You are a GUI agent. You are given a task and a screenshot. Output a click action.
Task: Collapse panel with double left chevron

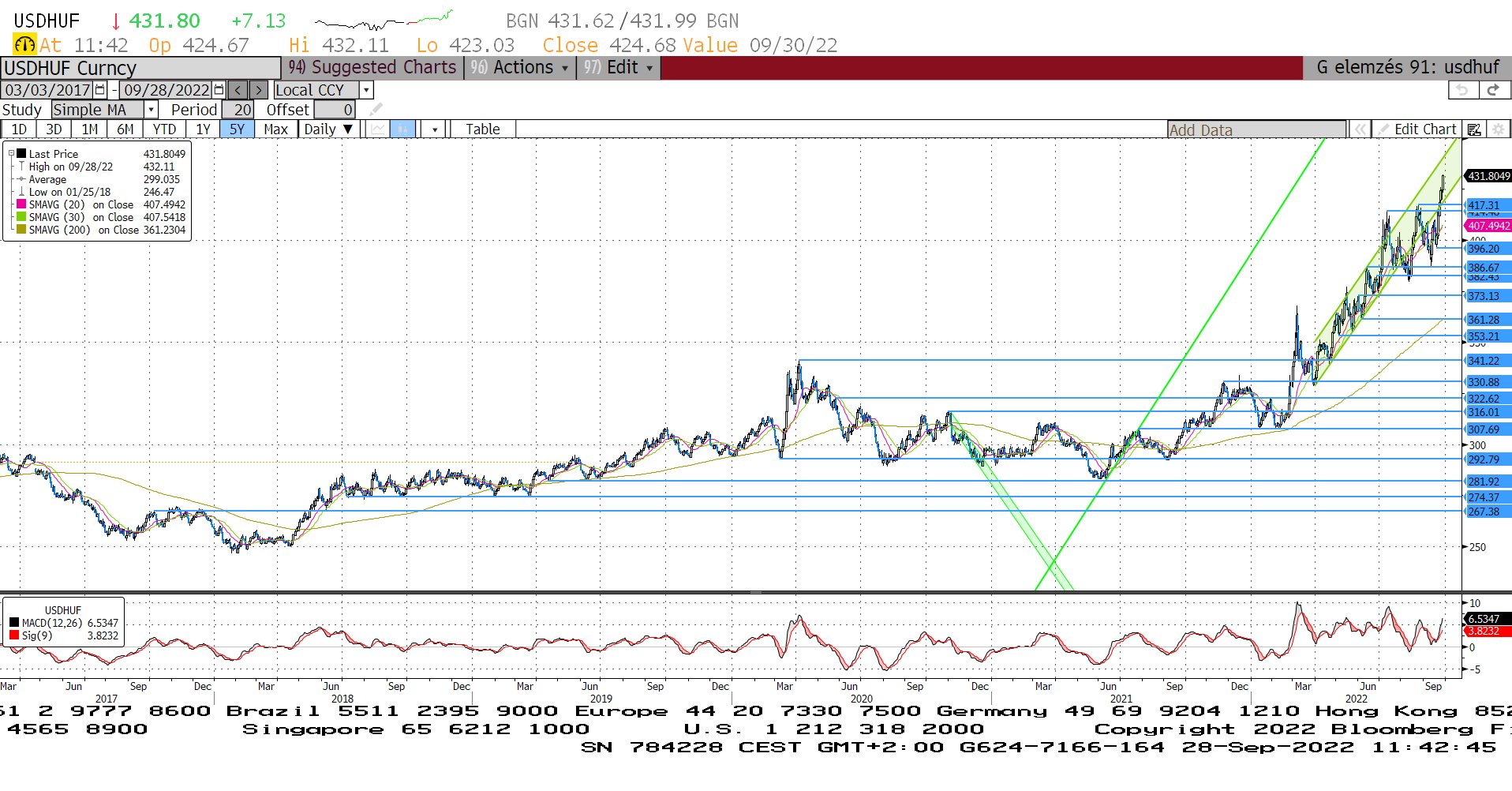(1360, 129)
